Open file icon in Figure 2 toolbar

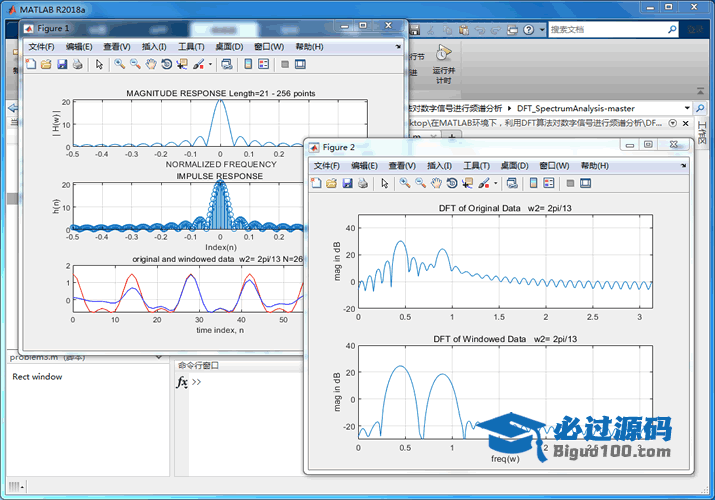(332, 183)
